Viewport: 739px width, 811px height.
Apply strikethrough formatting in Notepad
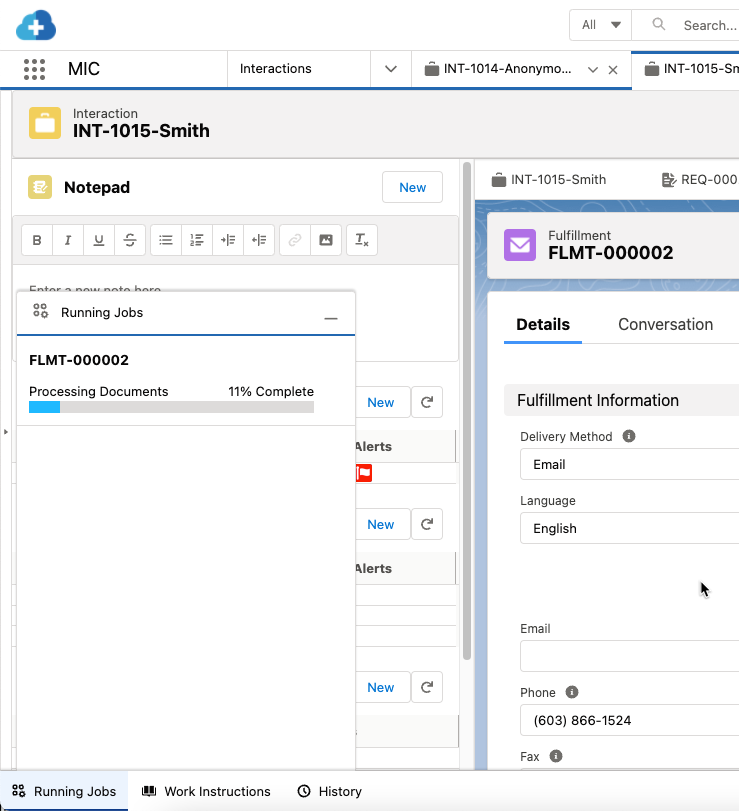(x=129, y=240)
